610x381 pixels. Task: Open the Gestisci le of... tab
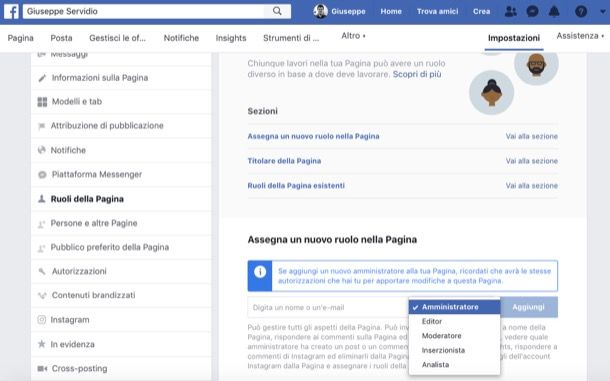(117, 38)
